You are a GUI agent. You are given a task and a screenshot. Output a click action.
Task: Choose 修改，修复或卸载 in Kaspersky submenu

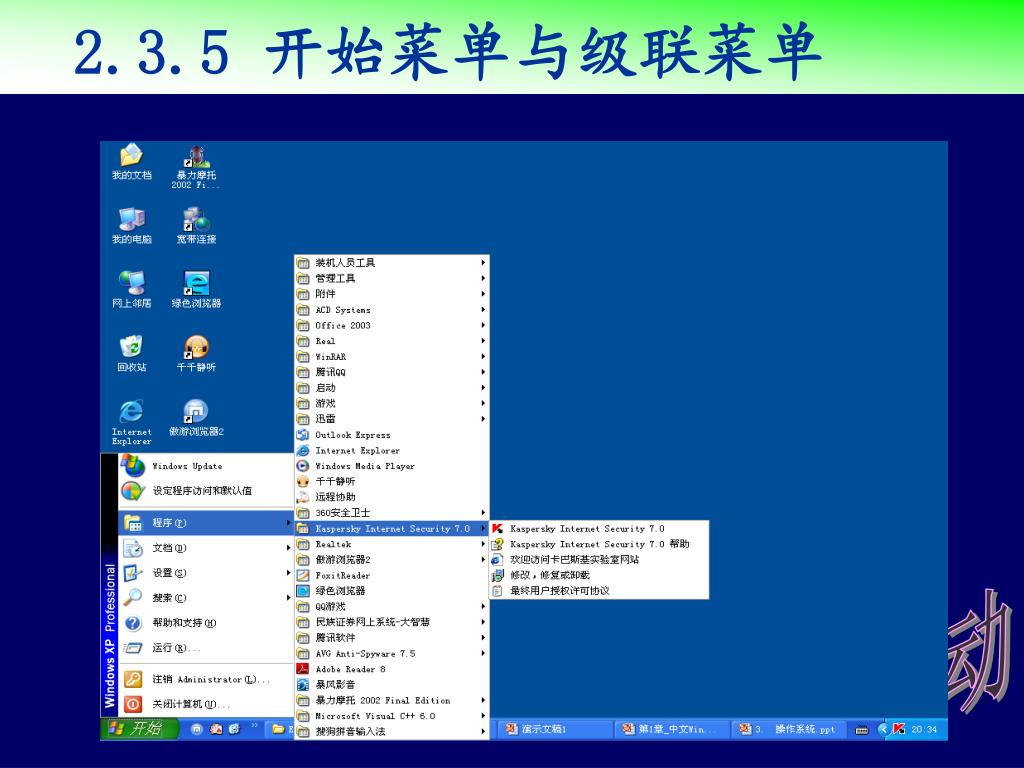[599, 575]
